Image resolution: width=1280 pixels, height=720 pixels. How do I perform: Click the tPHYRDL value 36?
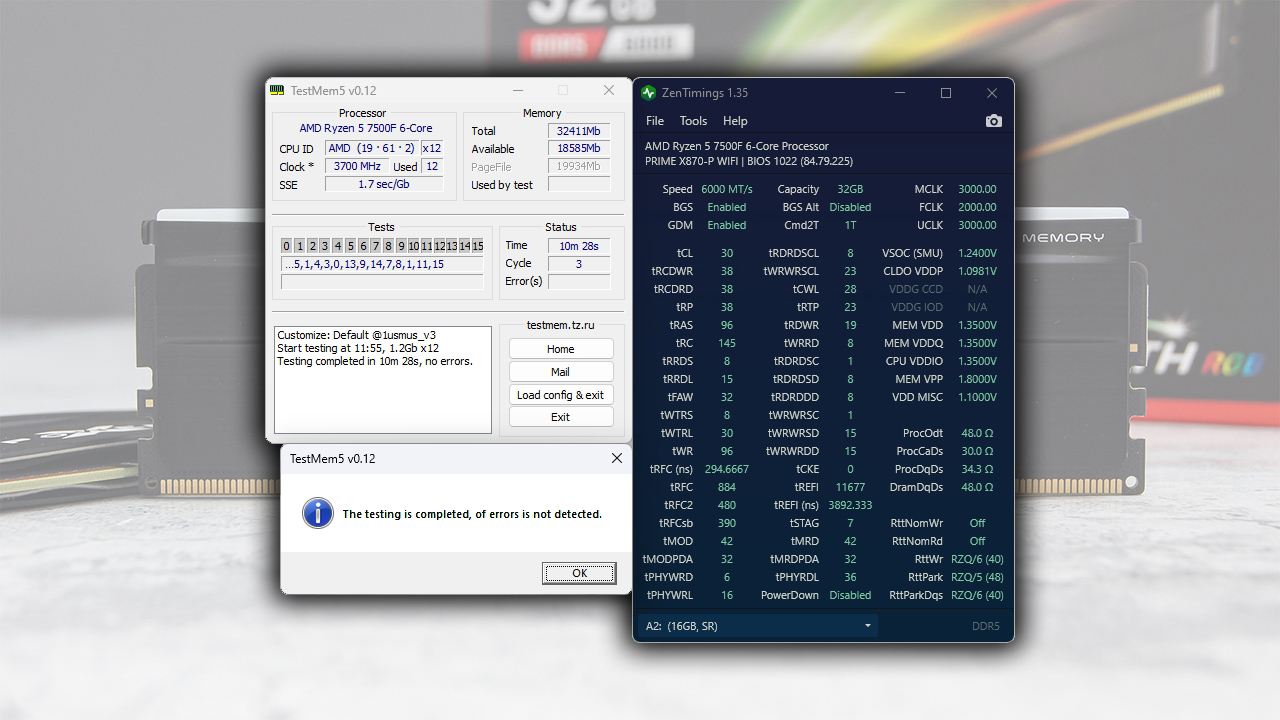coord(850,577)
